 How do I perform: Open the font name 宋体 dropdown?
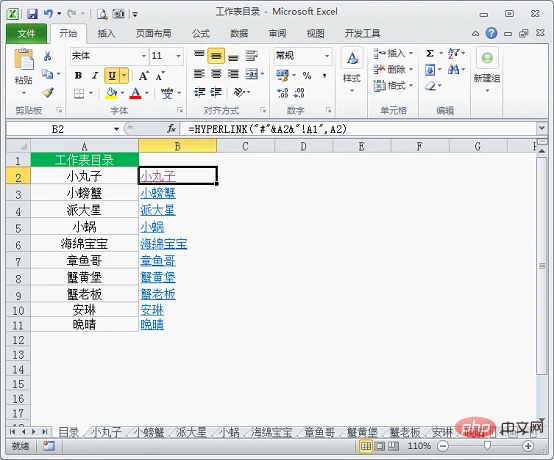(144, 56)
